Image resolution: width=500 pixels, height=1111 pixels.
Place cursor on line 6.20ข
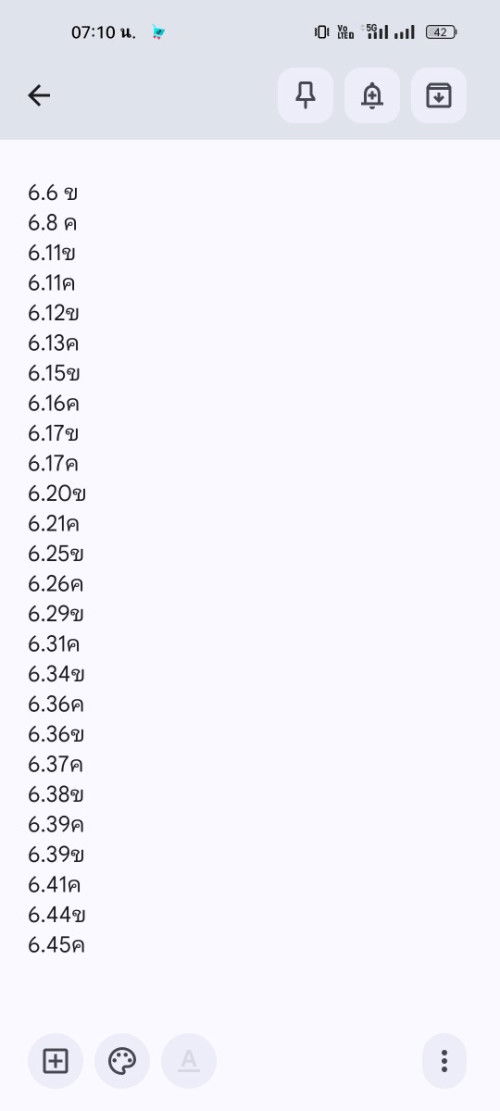pos(57,493)
